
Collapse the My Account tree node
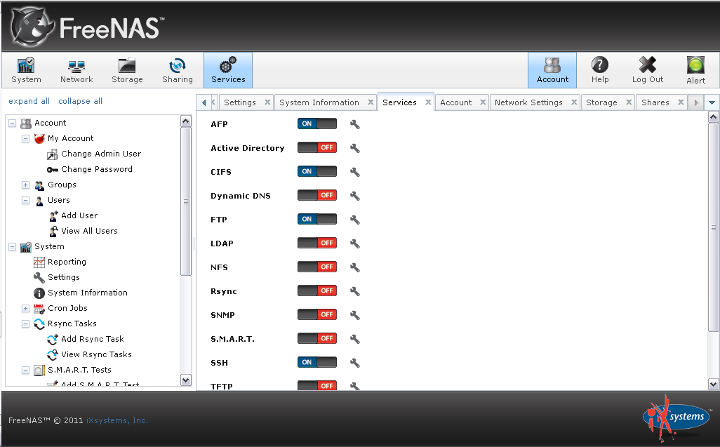(x=26, y=138)
